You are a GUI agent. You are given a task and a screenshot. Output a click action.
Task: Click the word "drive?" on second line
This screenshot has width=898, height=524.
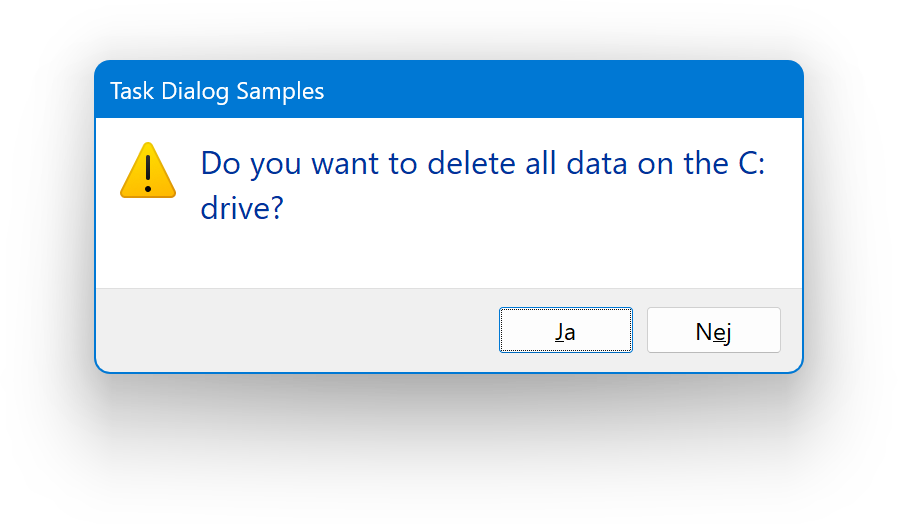pyautogui.click(x=242, y=208)
